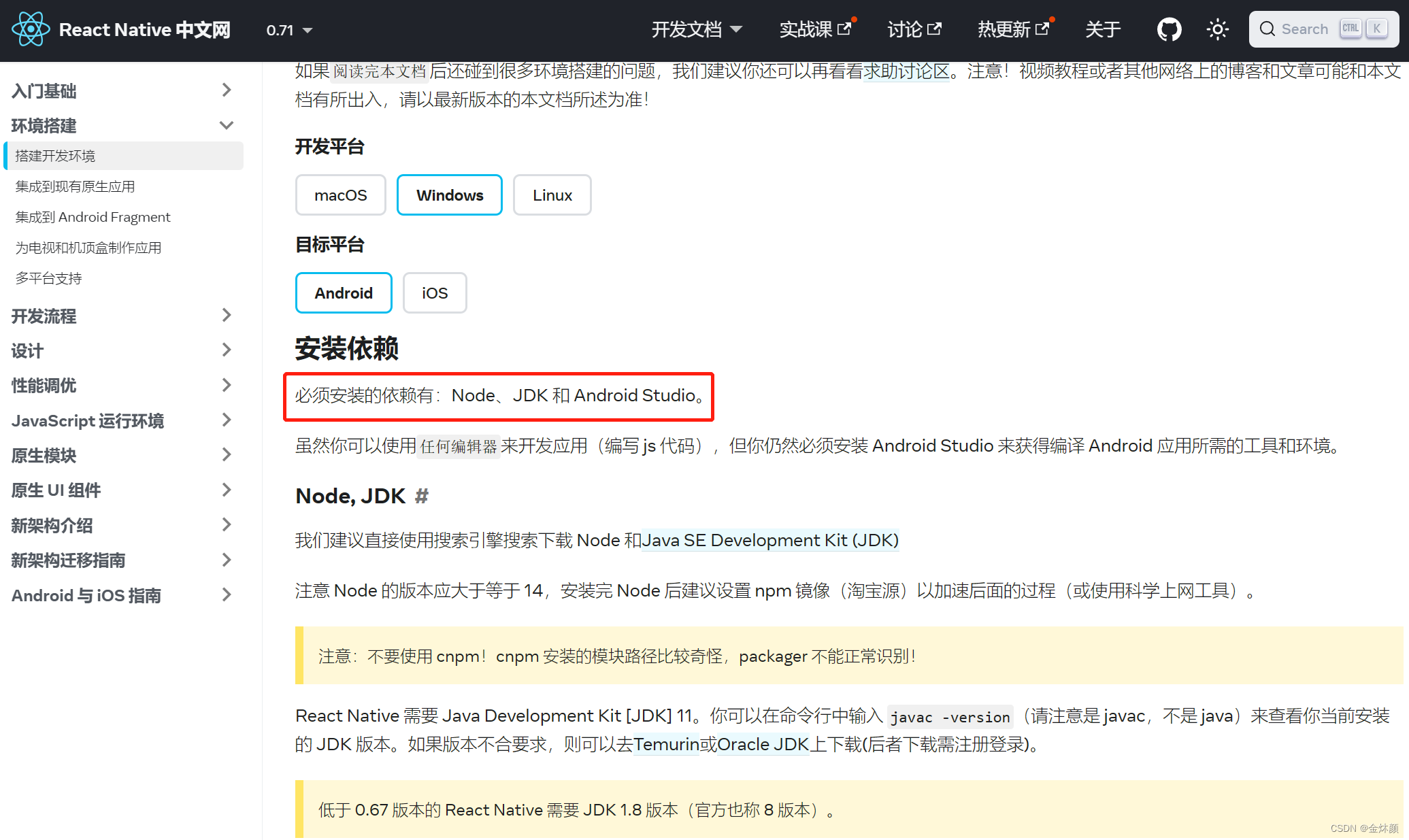This screenshot has height=840, width=1409.
Task: Click the Search input field
Action: coord(1324,29)
